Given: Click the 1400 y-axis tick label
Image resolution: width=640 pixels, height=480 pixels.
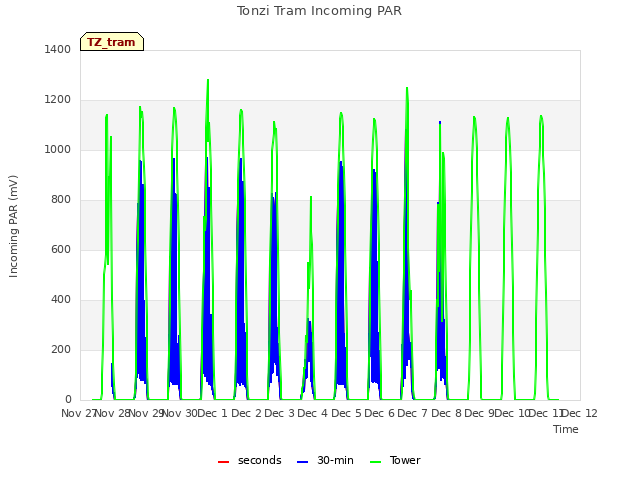Looking at the screenshot, I should click(x=58, y=49).
